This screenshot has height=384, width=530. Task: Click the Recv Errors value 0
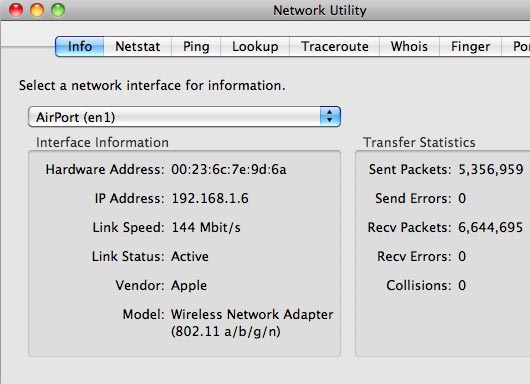[462, 257]
